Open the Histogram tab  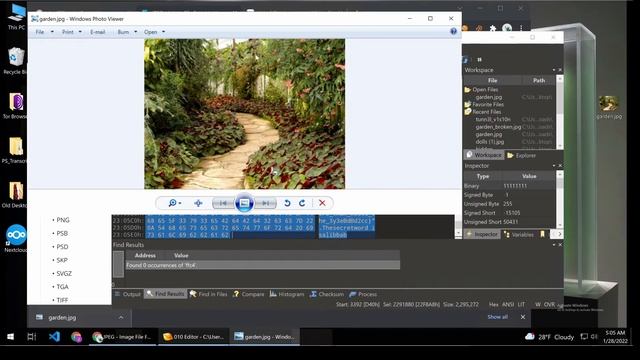[x=287, y=294]
